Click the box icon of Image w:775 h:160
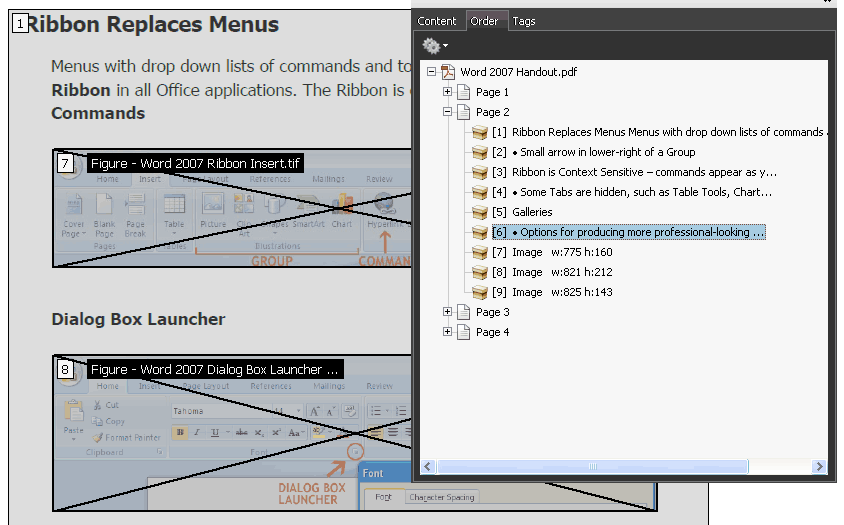The image size is (844, 525). pos(480,251)
